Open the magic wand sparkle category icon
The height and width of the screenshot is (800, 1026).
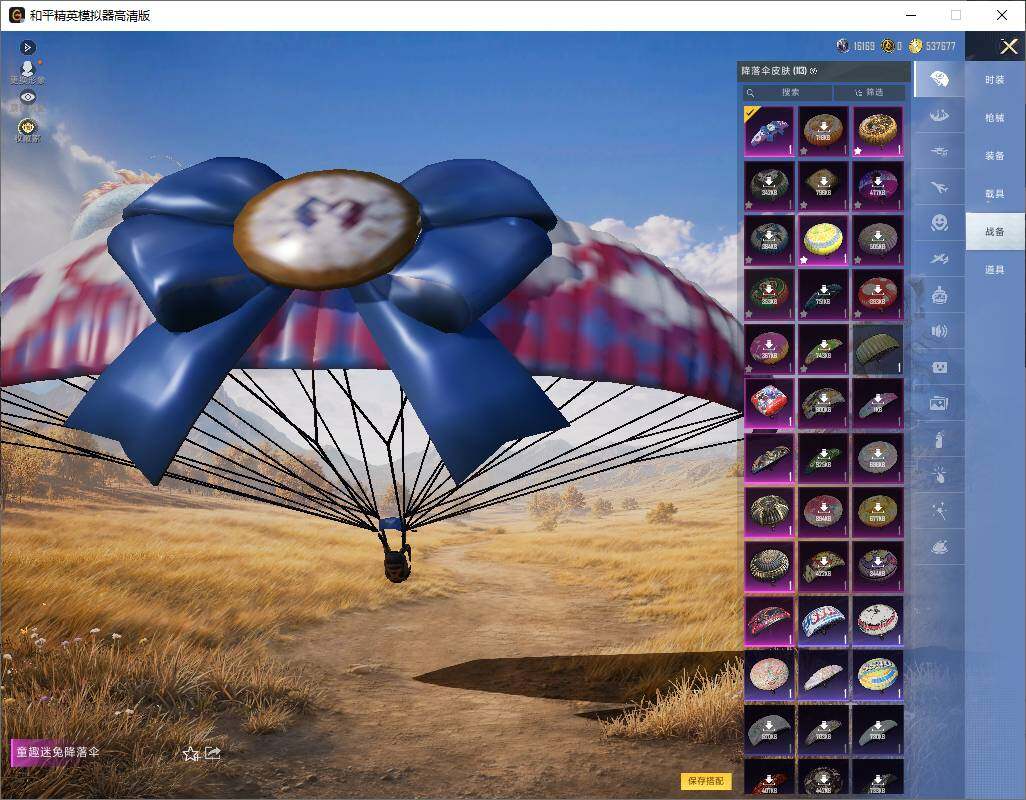click(939, 512)
